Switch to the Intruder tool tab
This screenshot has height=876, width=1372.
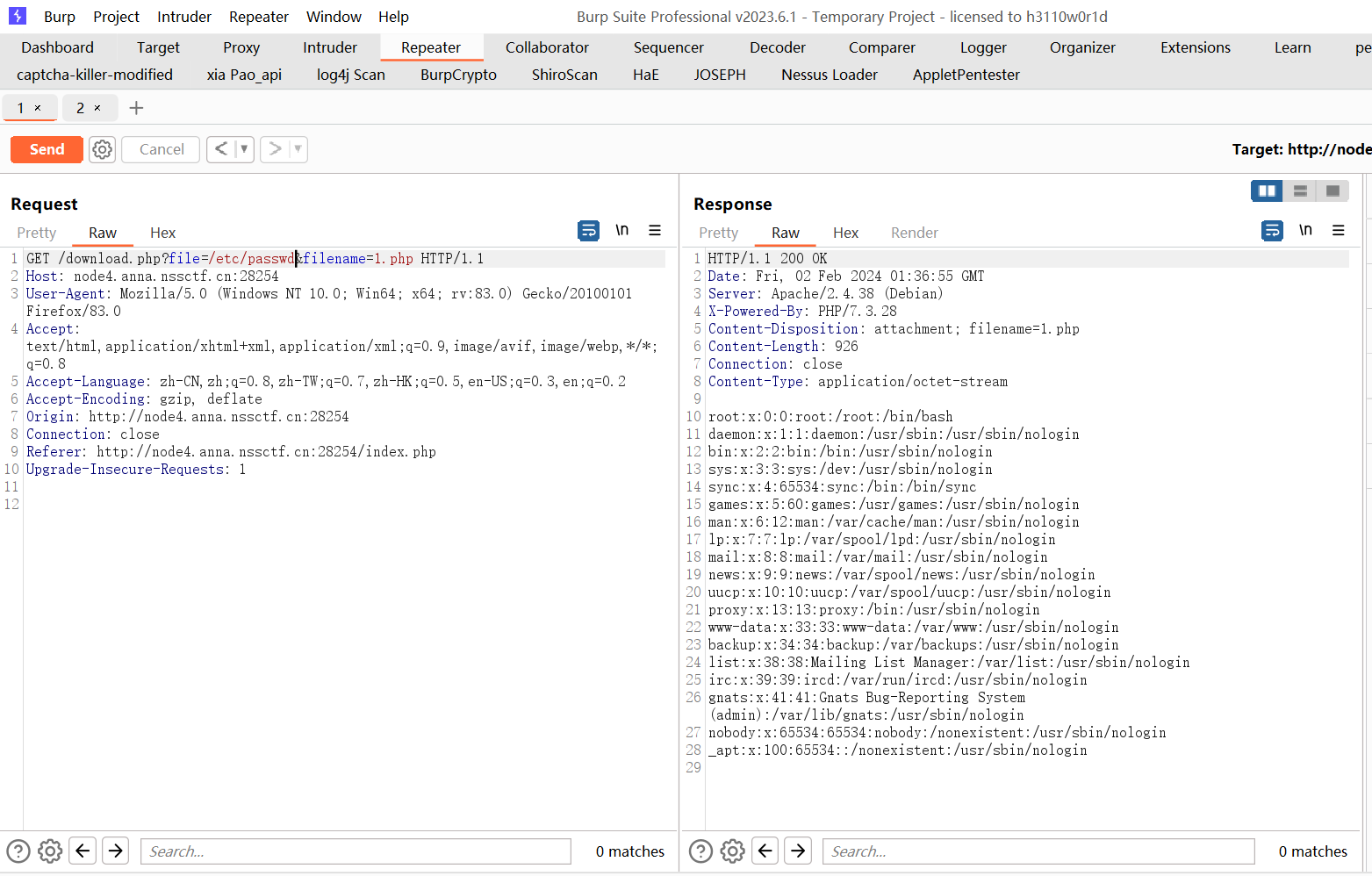click(330, 47)
